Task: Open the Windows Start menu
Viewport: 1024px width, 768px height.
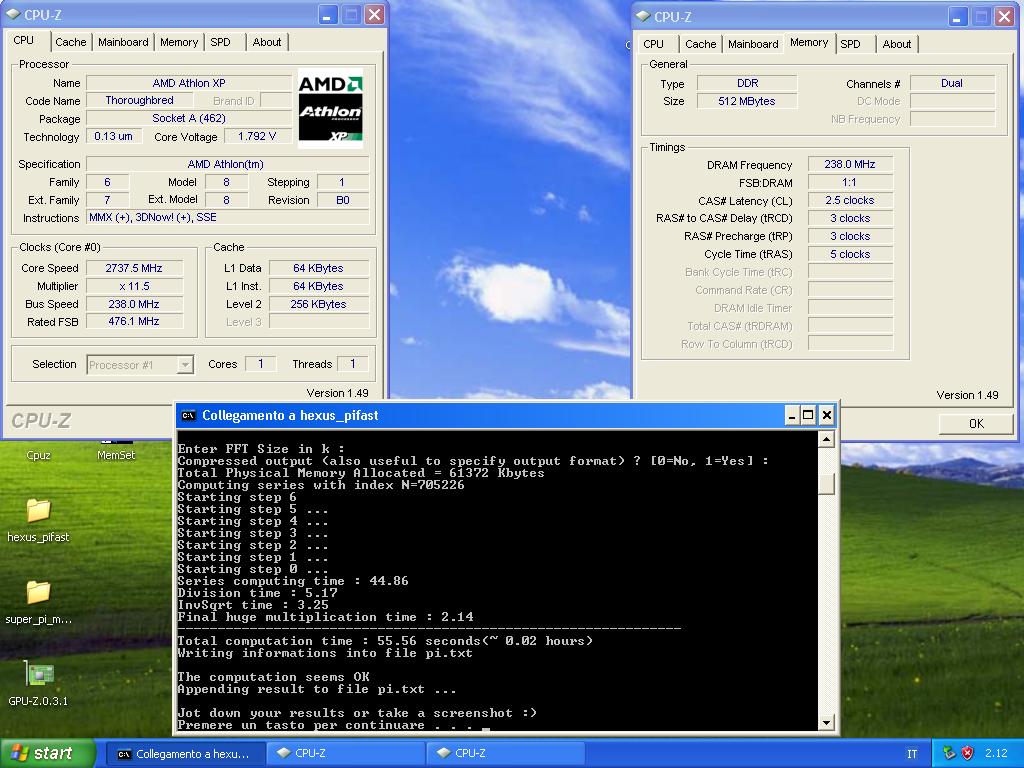Action: tap(47, 753)
